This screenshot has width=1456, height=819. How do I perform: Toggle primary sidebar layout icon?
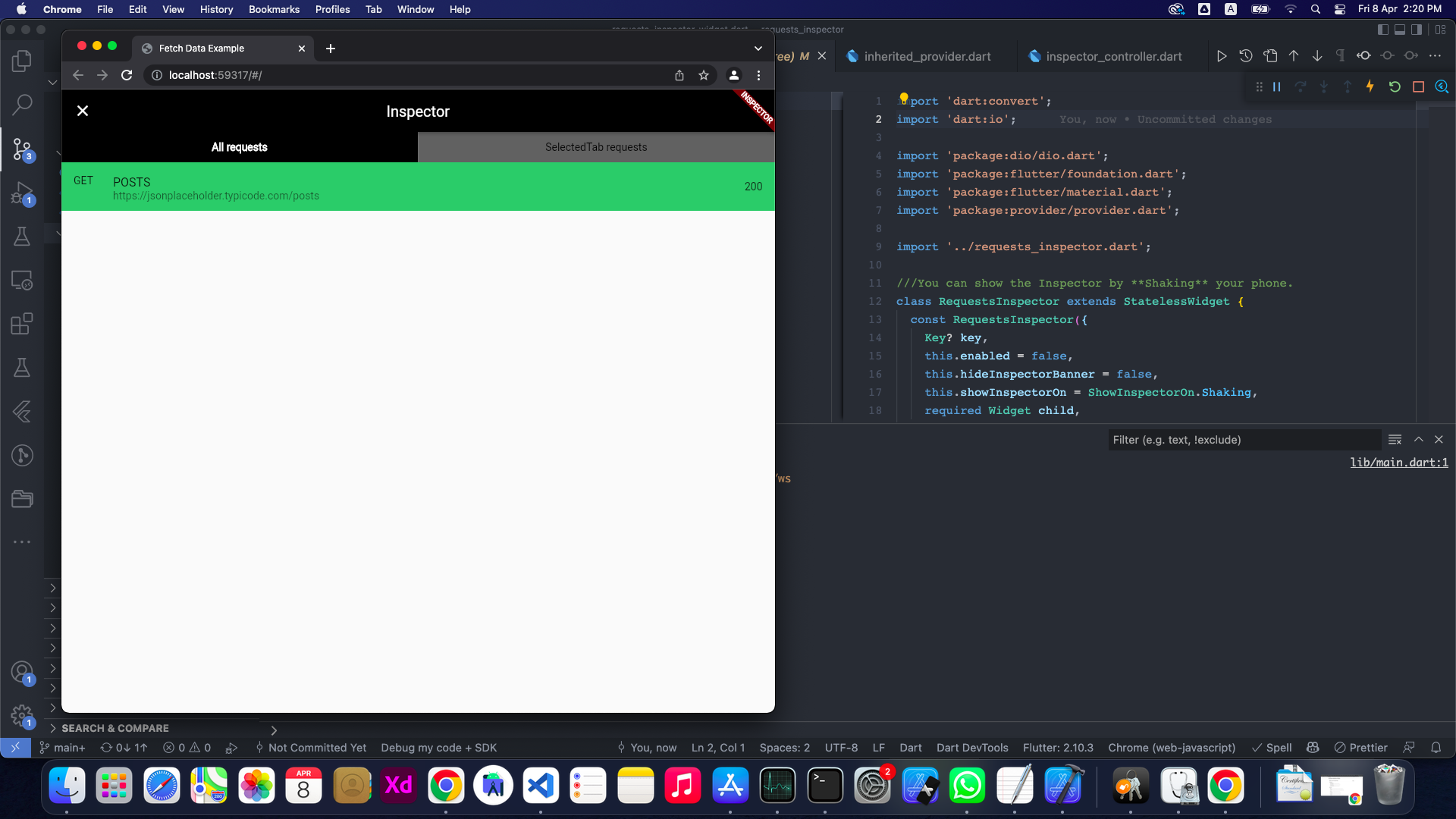pyautogui.click(x=1382, y=30)
